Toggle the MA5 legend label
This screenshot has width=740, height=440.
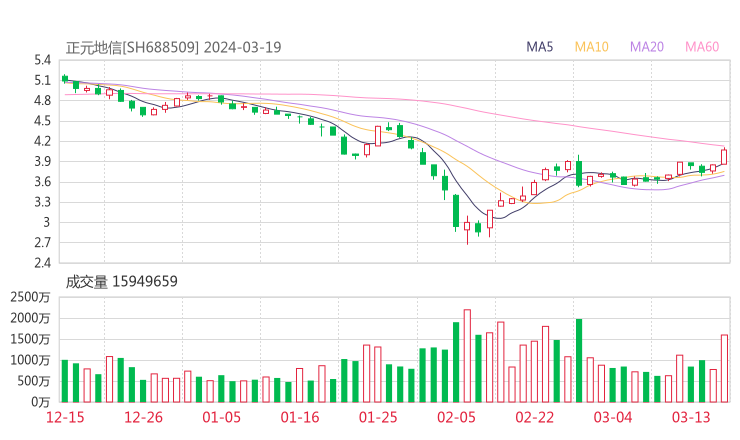(x=540, y=47)
